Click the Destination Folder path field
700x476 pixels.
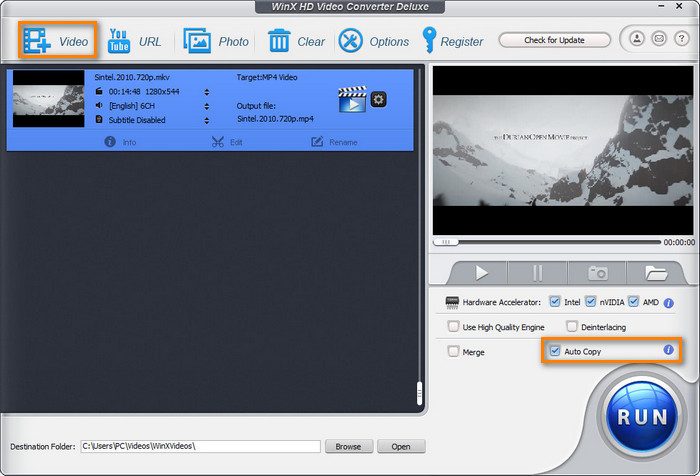tap(200, 446)
